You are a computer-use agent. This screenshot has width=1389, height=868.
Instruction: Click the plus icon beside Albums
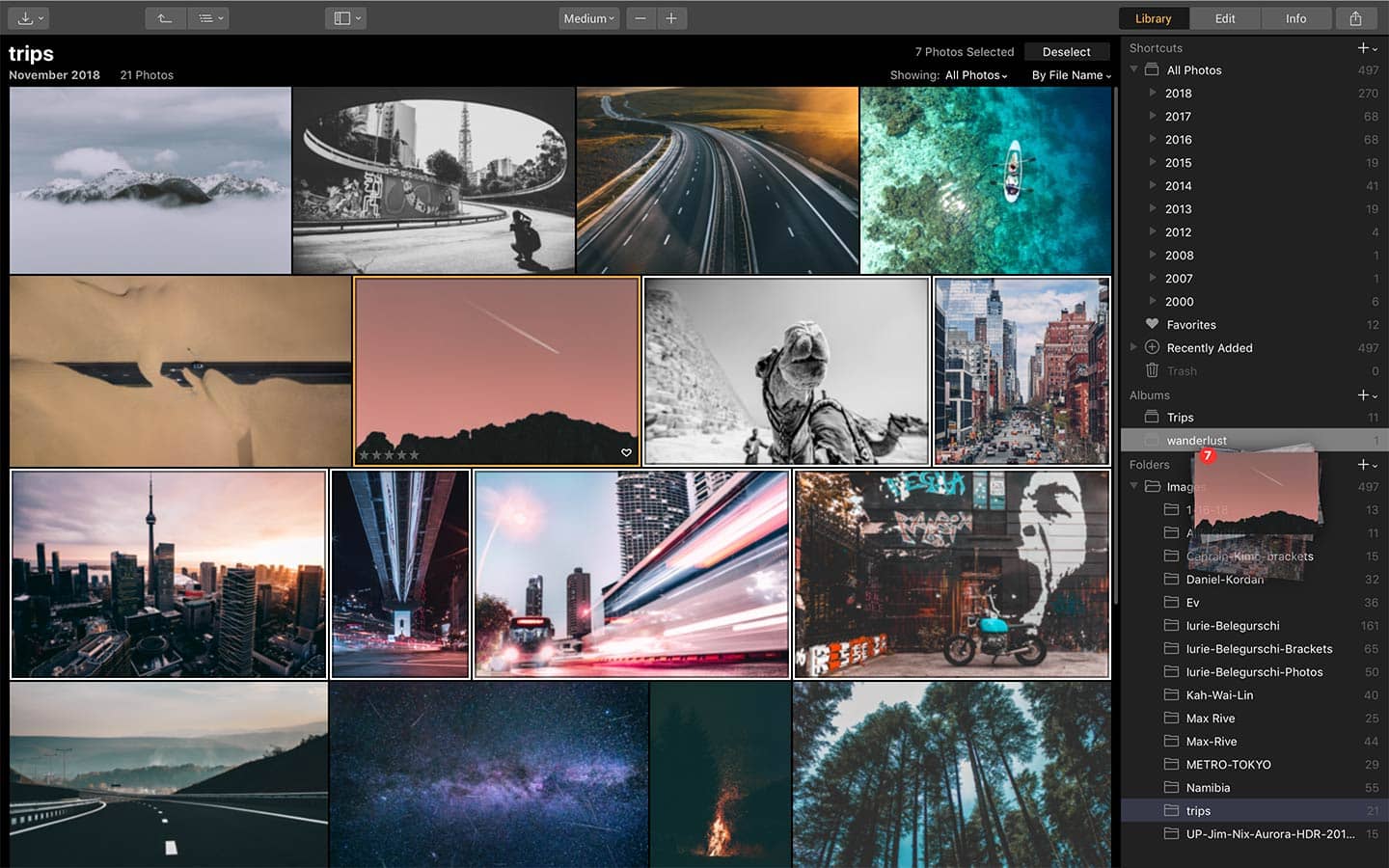click(1366, 395)
